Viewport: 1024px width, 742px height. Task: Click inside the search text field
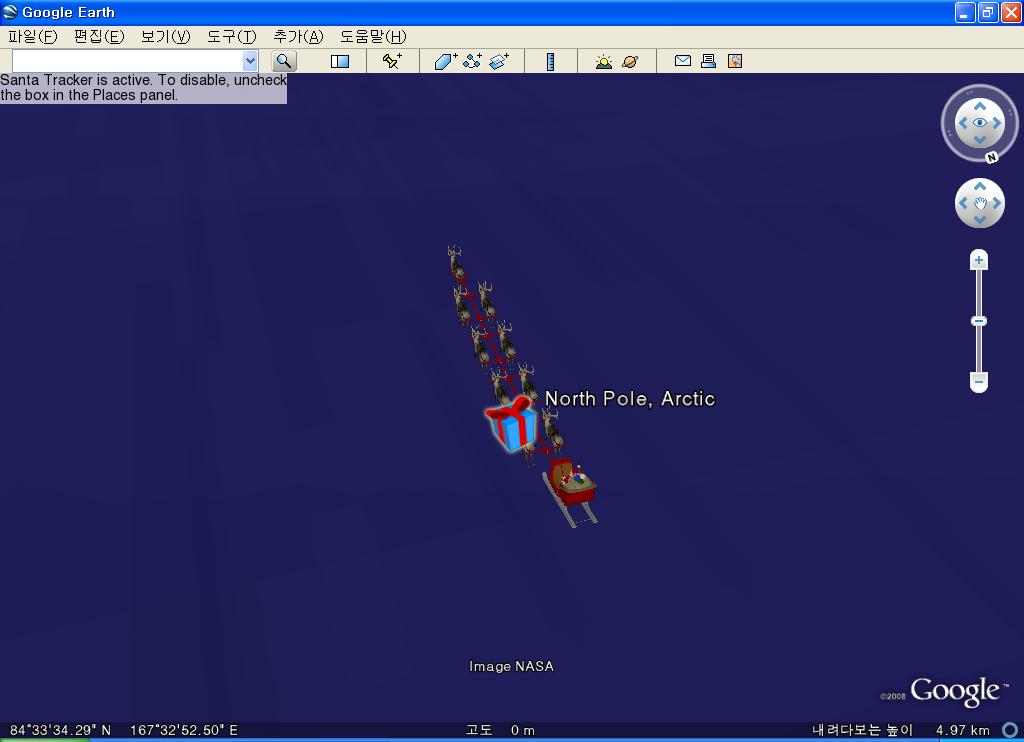point(128,61)
